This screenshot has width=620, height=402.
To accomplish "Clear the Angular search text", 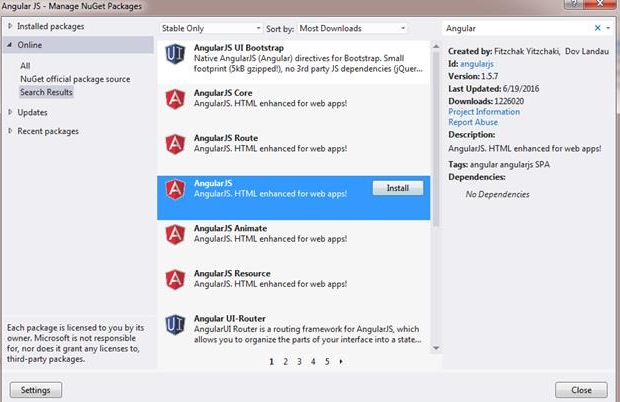I will pos(597,28).
